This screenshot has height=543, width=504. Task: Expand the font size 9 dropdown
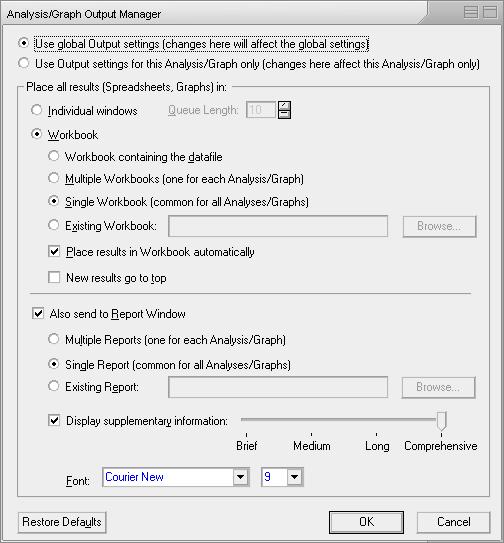point(294,477)
